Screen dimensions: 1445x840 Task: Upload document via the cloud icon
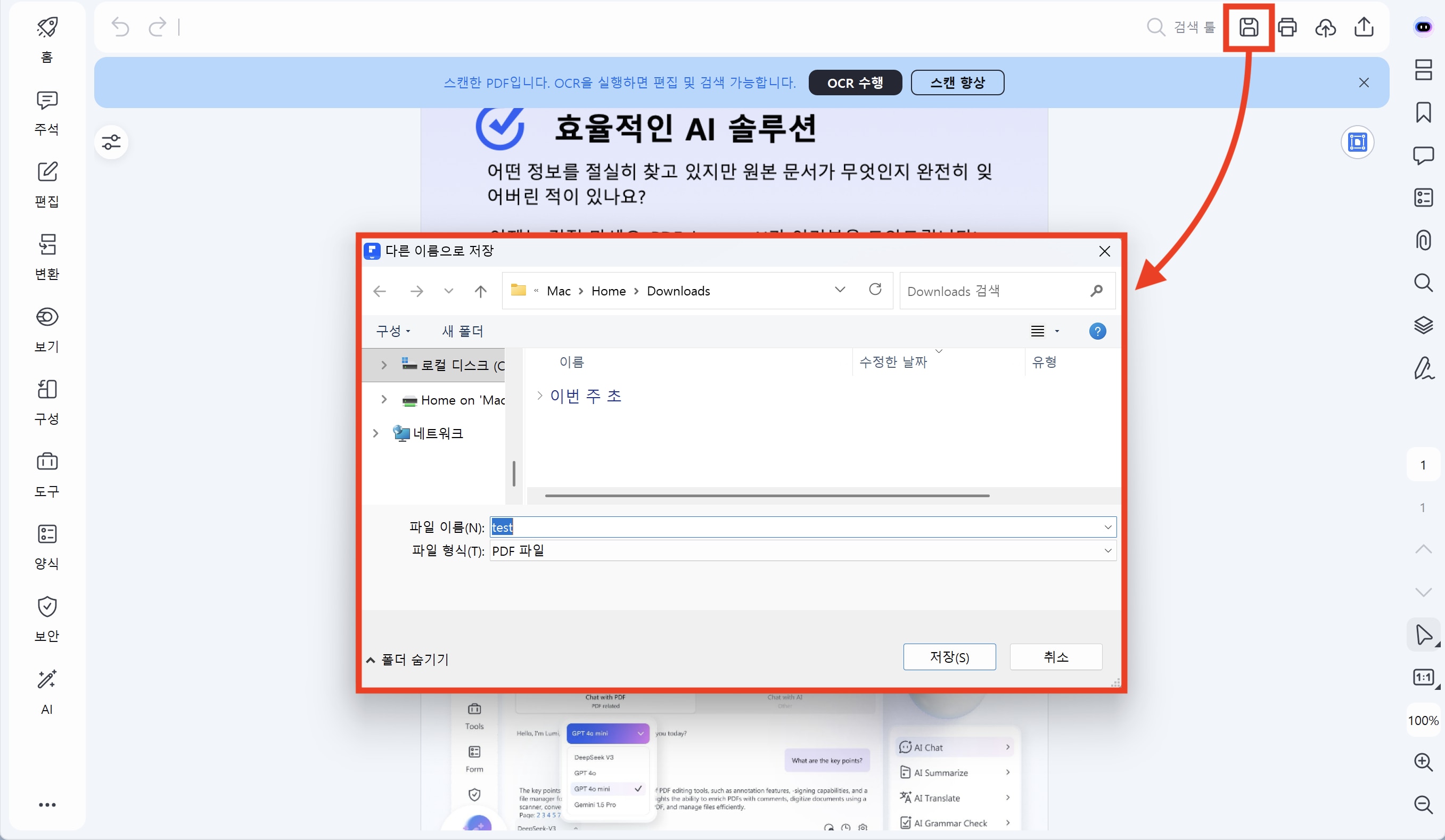tap(1326, 27)
